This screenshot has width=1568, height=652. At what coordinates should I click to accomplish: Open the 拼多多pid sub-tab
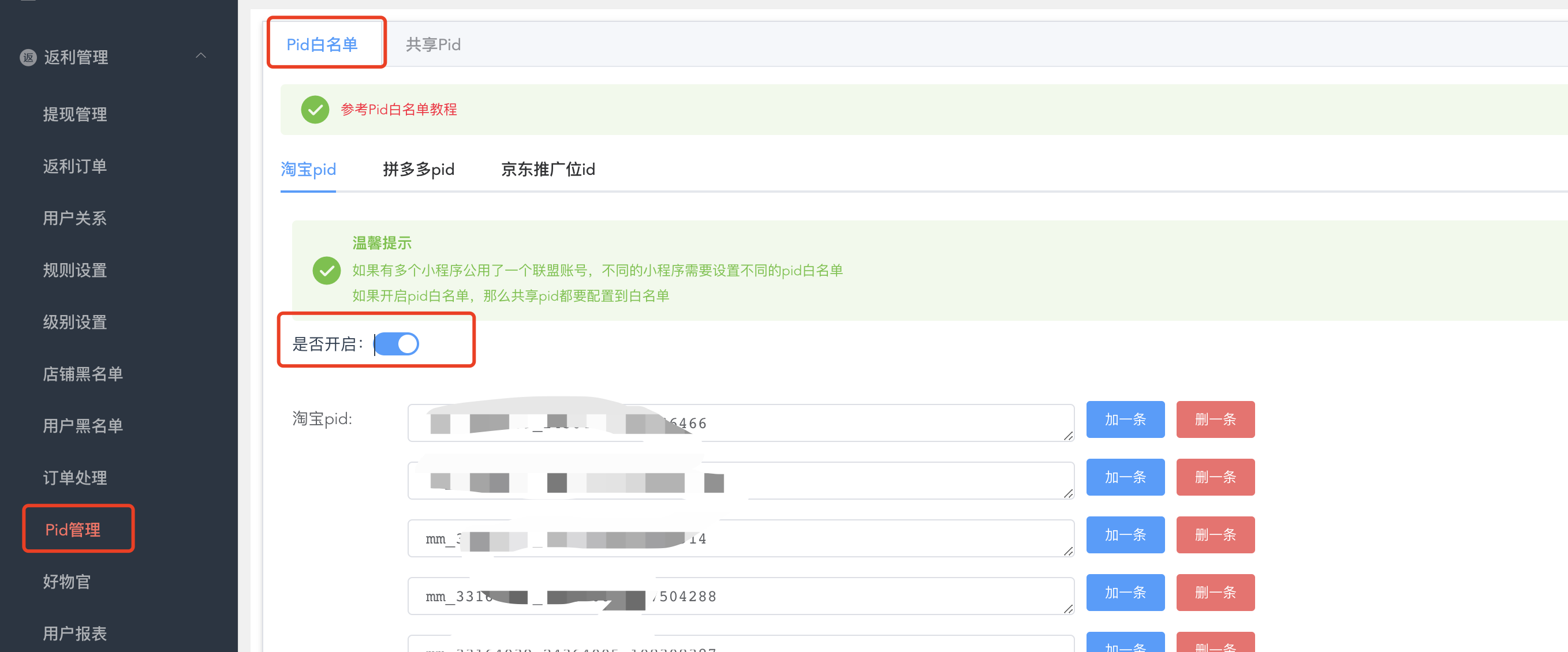point(418,169)
